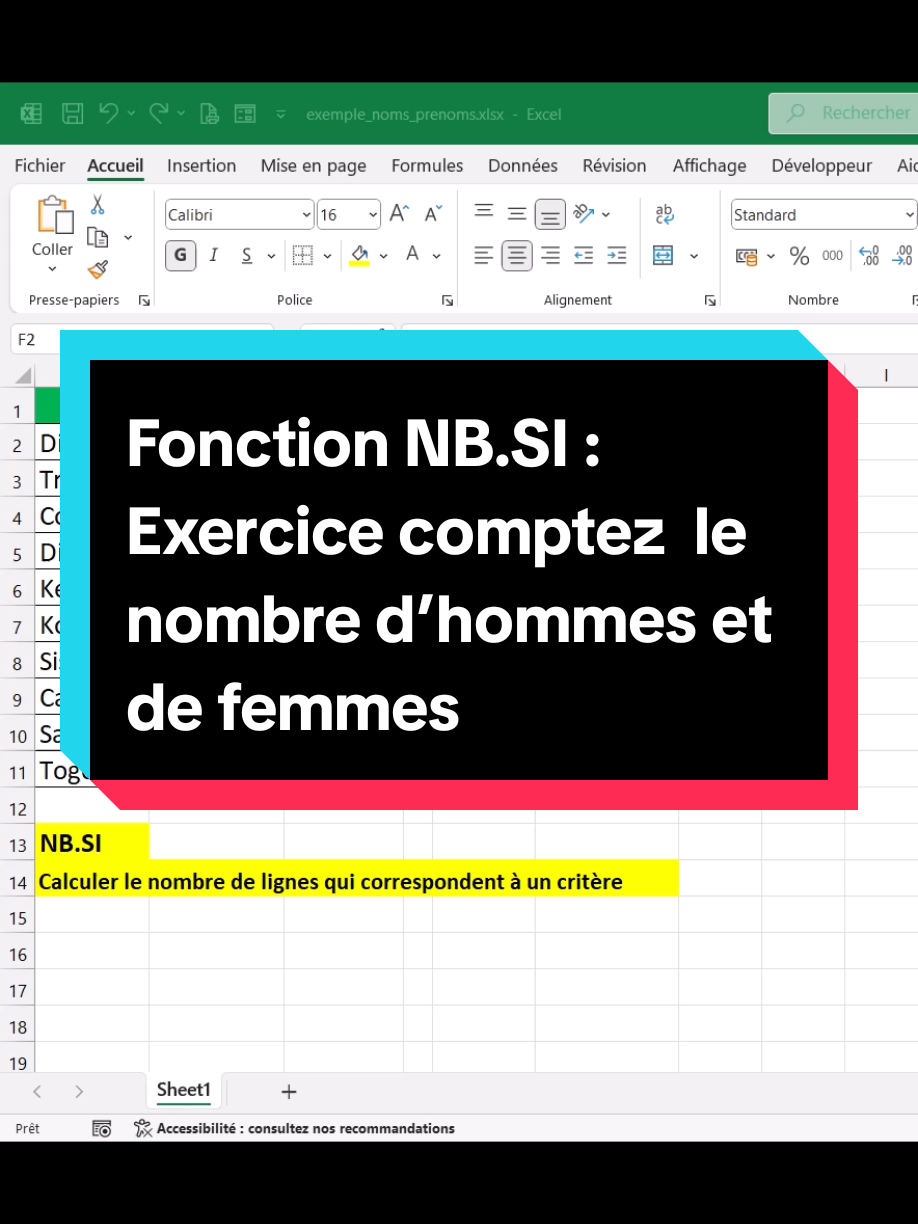This screenshot has width=918, height=1224.
Task: Copy the selected cells
Action: click(97, 237)
